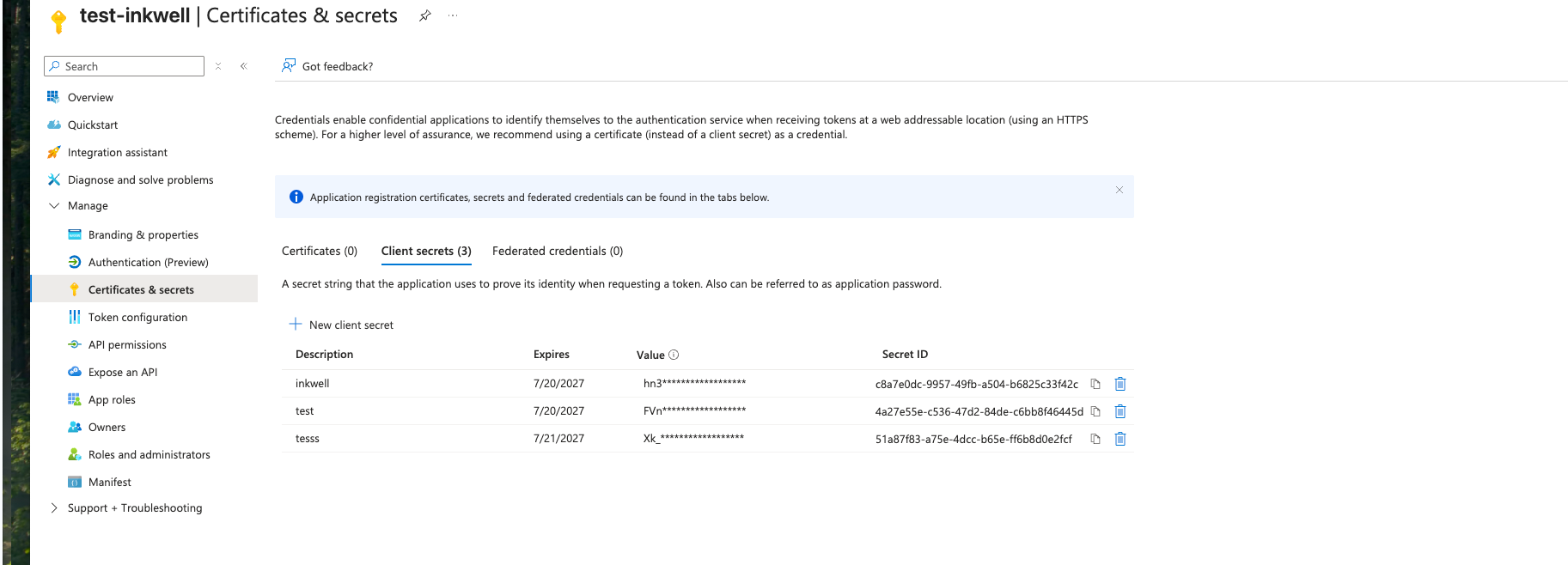The width and height of the screenshot is (1568, 565).
Task: Dismiss the blue information banner
Action: point(1120,190)
